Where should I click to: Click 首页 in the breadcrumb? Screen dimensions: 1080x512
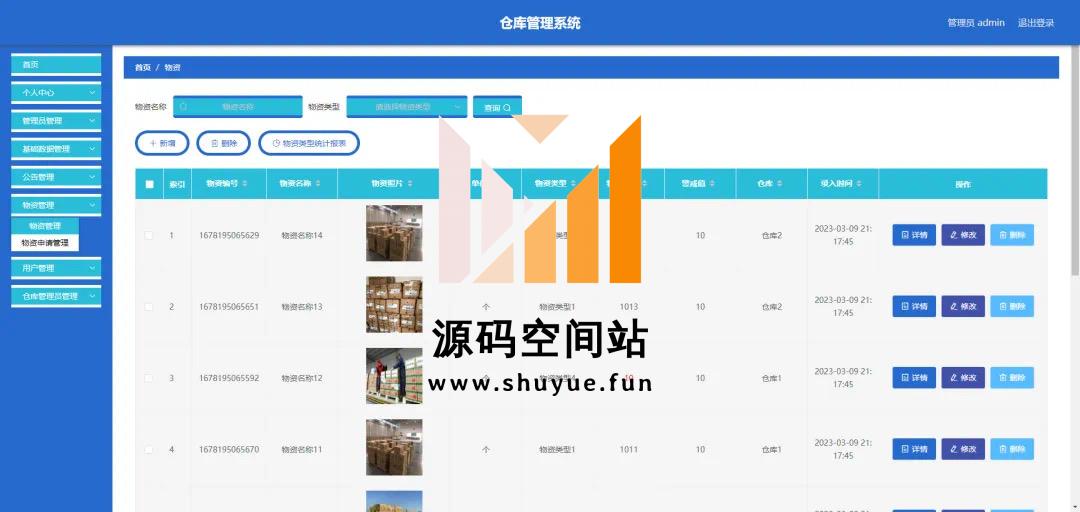point(143,68)
